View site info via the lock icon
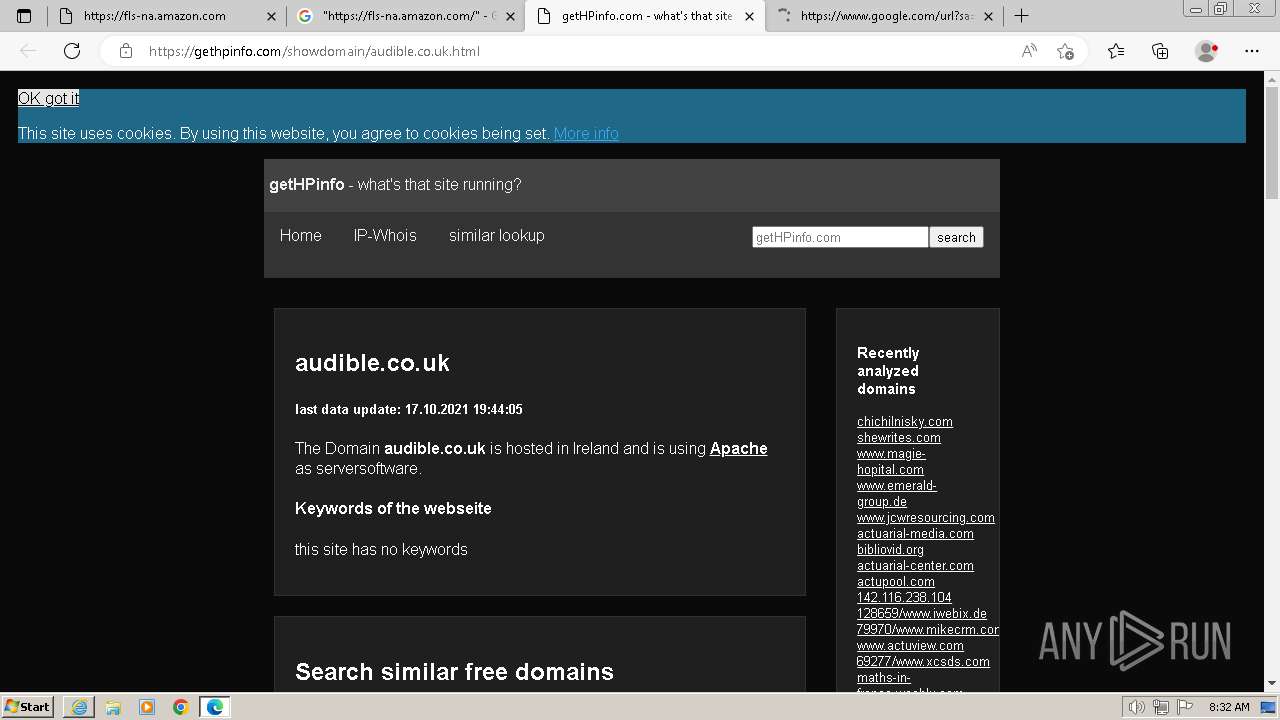Screen dimensions: 1280x720 (126, 51)
